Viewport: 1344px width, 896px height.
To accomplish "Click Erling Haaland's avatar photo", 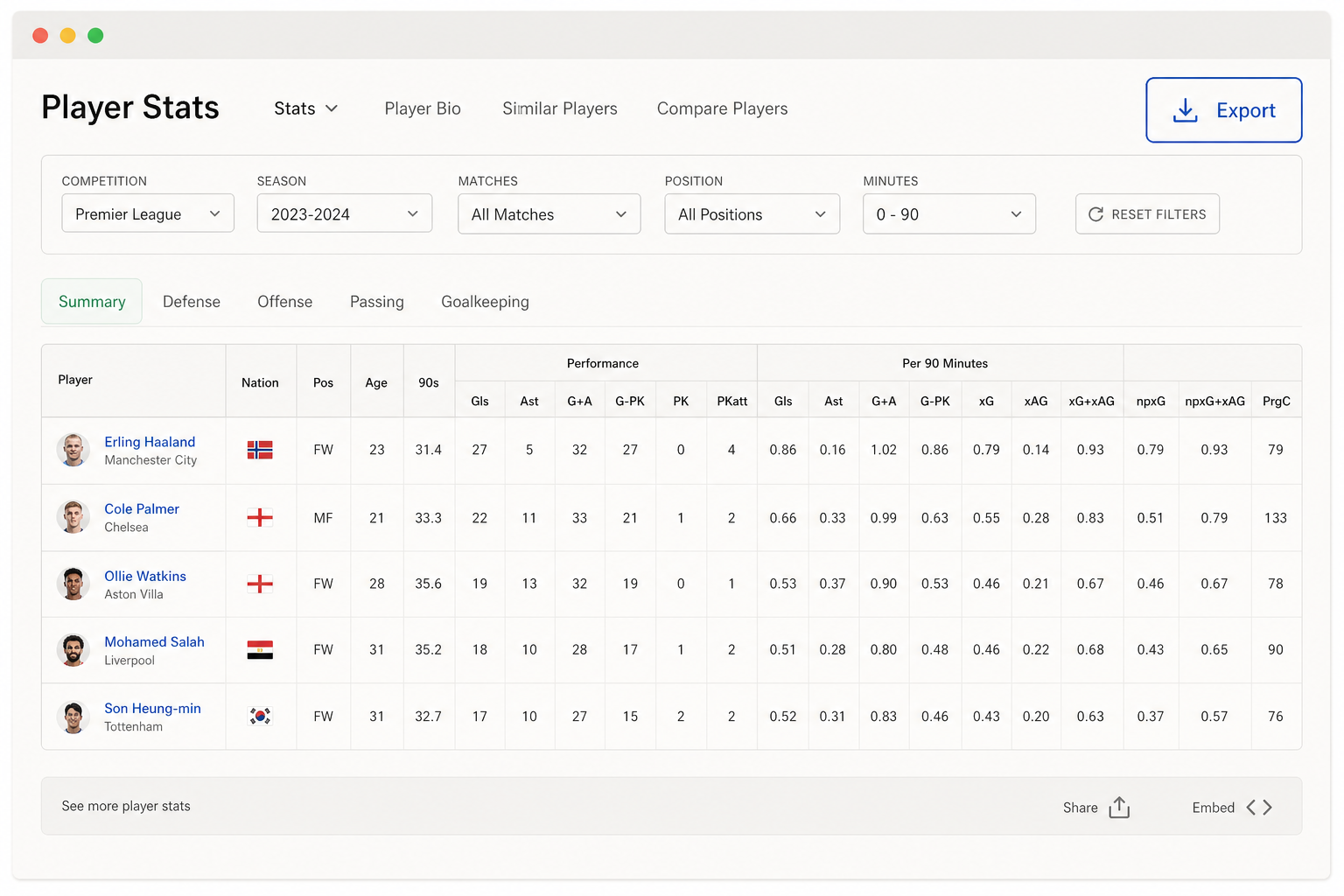I will [73, 450].
